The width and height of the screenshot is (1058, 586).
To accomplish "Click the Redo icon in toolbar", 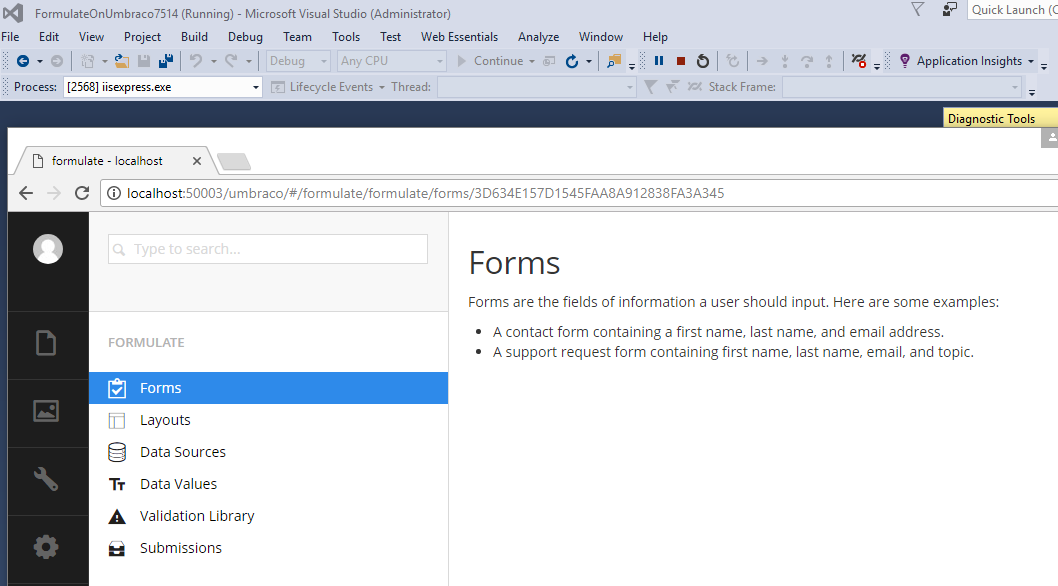I will click(231, 61).
